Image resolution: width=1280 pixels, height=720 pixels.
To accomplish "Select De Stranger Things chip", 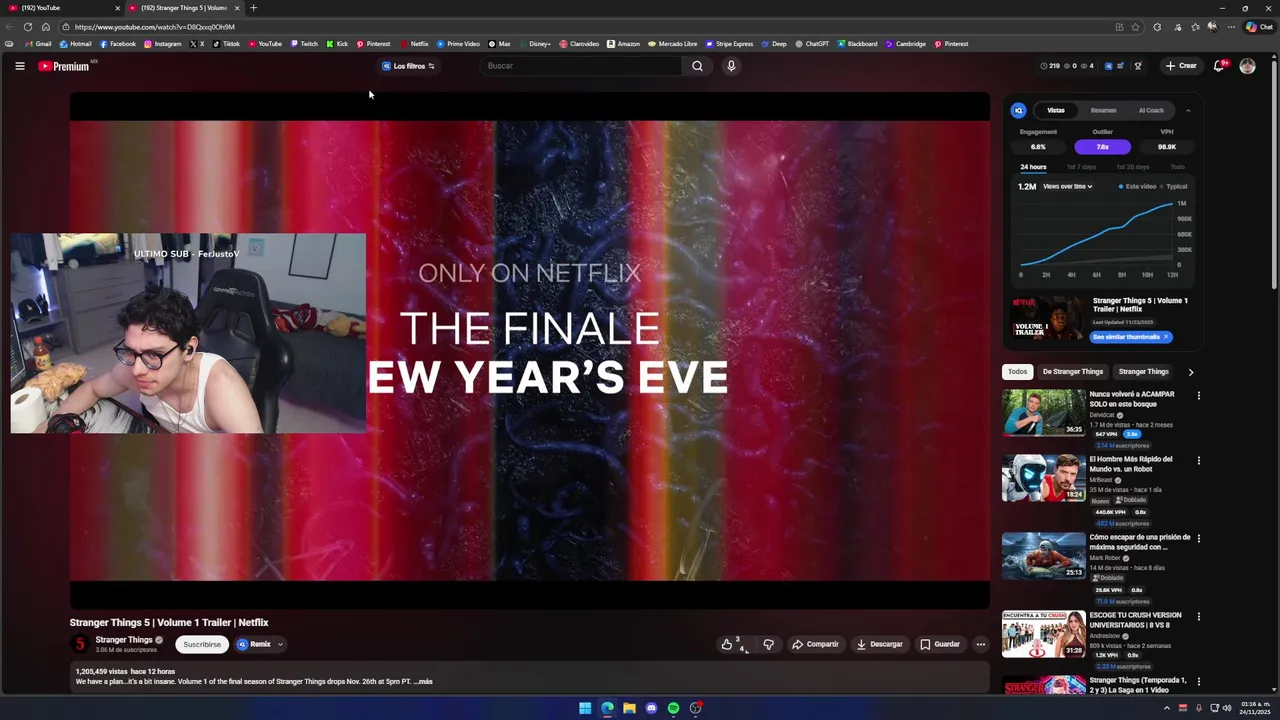I will 1073,372.
